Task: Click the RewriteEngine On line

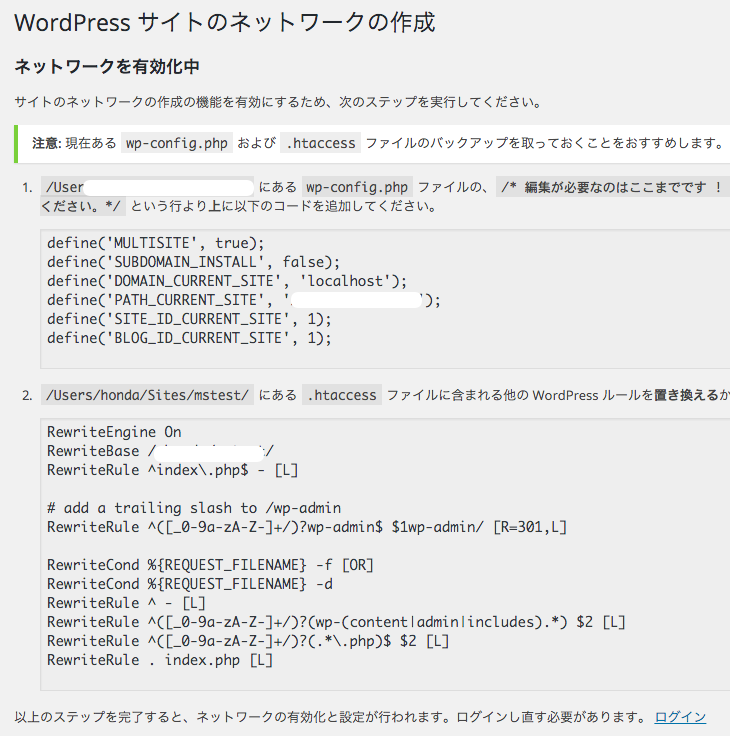Action: tap(114, 432)
